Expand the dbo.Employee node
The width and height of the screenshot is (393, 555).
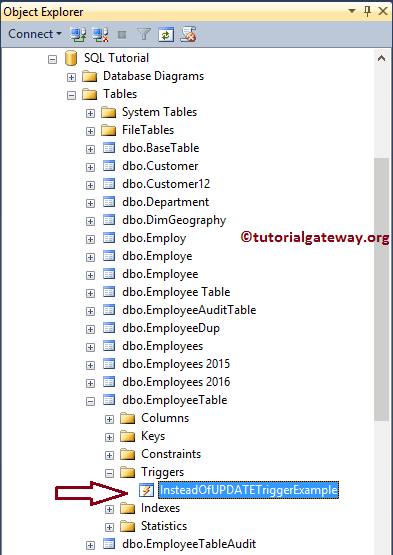coord(91,275)
